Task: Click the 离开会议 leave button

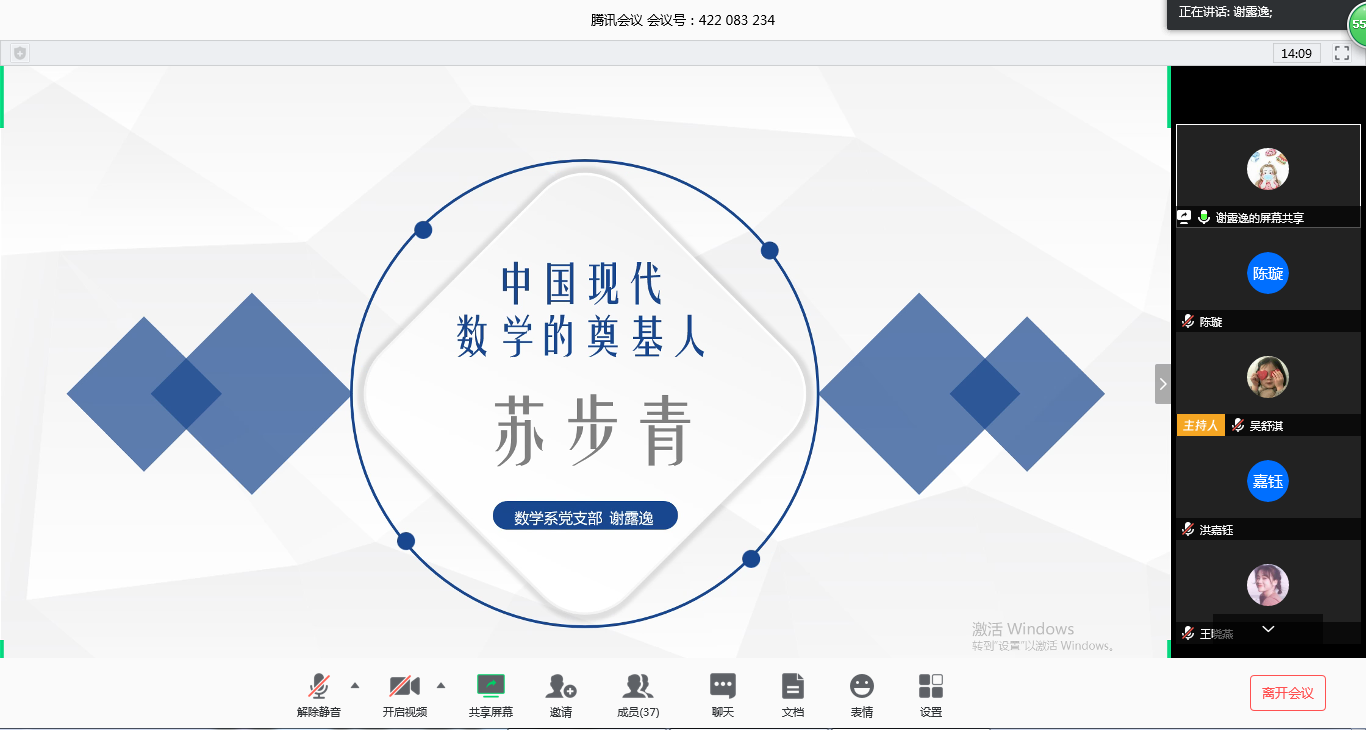Action: pyautogui.click(x=1287, y=693)
